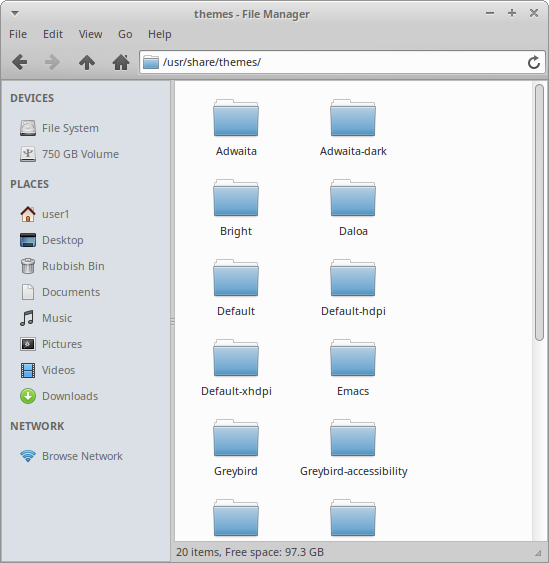Select the Emacs theme folder

(x=353, y=368)
